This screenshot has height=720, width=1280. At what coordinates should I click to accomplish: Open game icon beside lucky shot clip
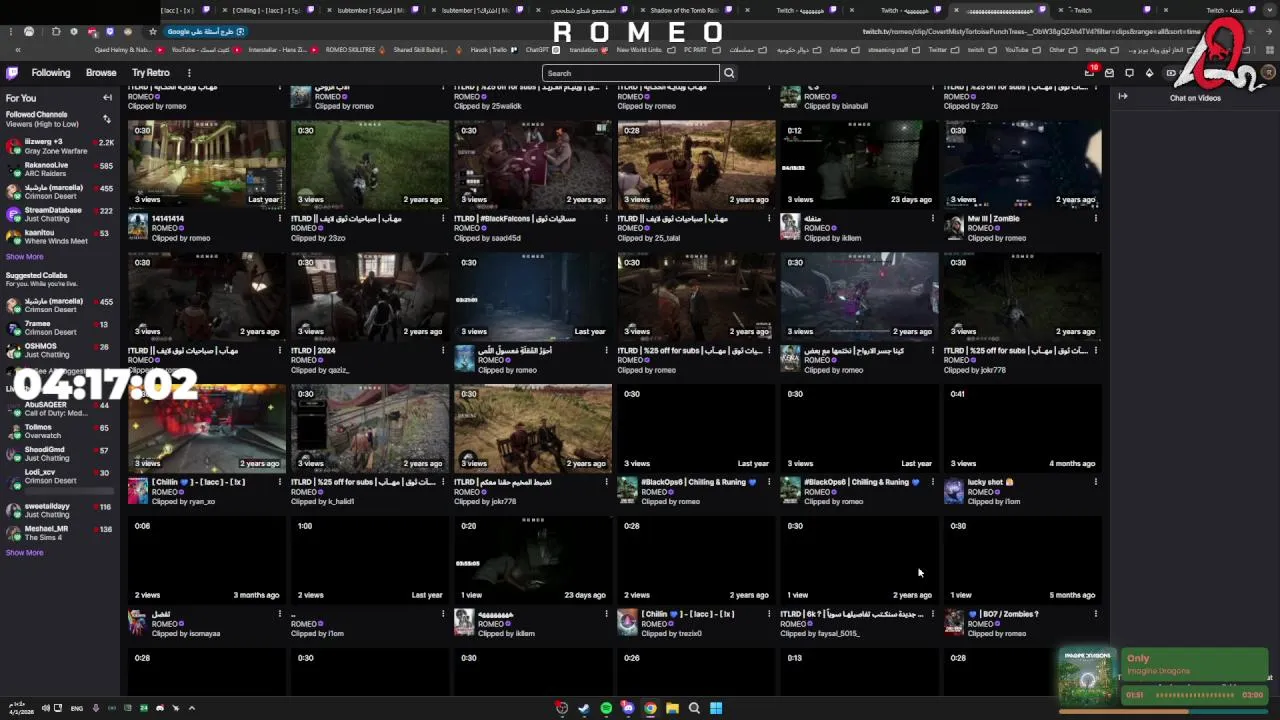[954, 490]
